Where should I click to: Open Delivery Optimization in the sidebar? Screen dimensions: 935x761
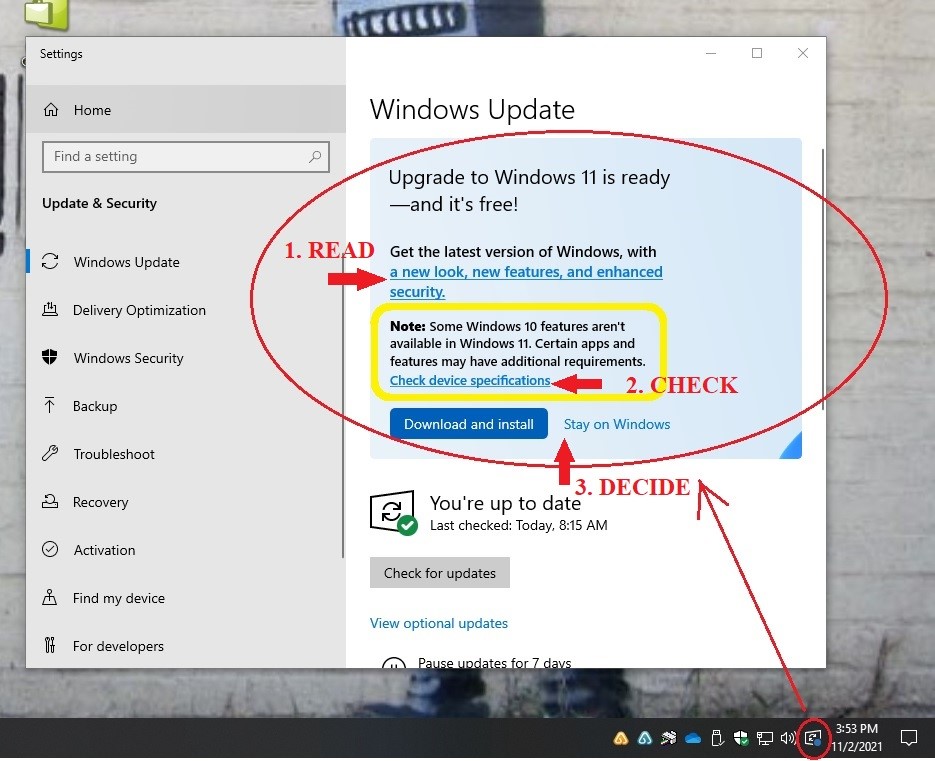click(x=138, y=311)
